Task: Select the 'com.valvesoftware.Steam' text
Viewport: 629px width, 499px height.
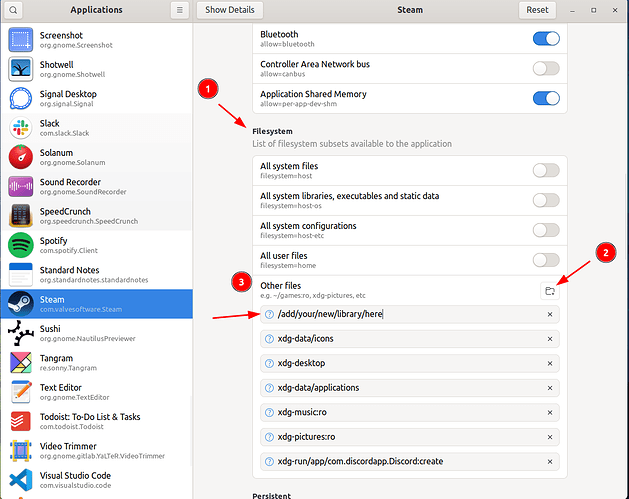Action: pos(81,309)
